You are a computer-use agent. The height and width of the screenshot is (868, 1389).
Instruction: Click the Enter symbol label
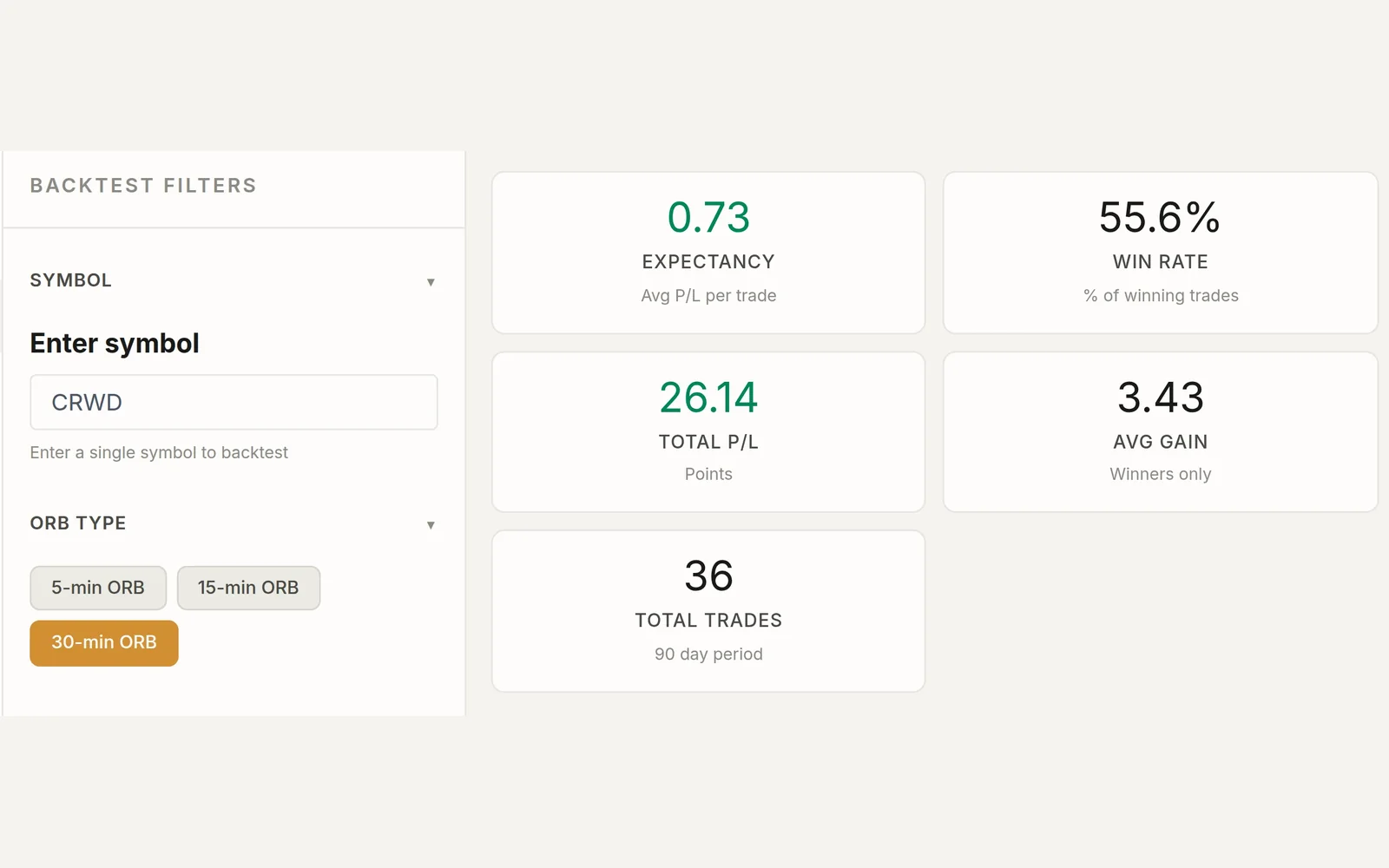(x=115, y=344)
